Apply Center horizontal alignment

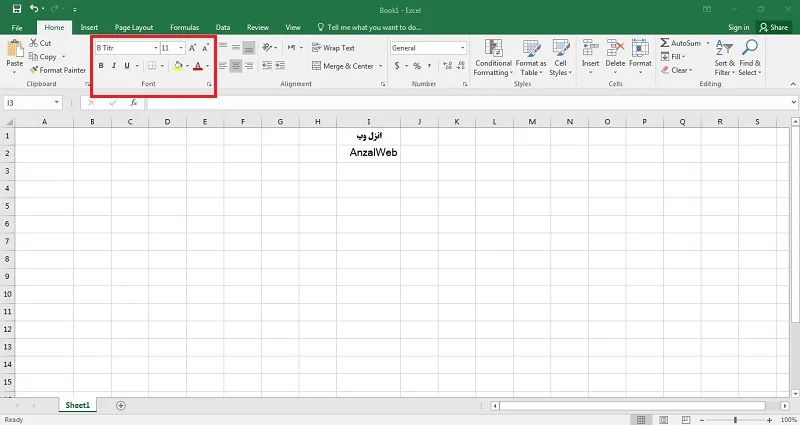coord(236,66)
